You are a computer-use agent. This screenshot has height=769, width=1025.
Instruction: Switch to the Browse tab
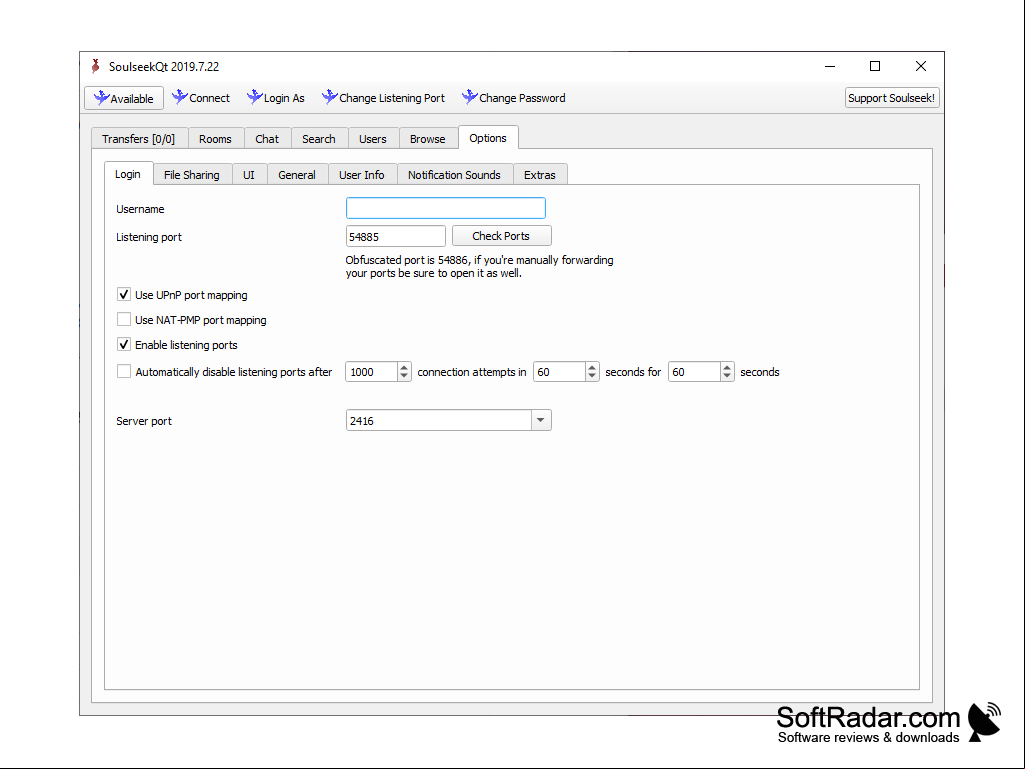(428, 139)
